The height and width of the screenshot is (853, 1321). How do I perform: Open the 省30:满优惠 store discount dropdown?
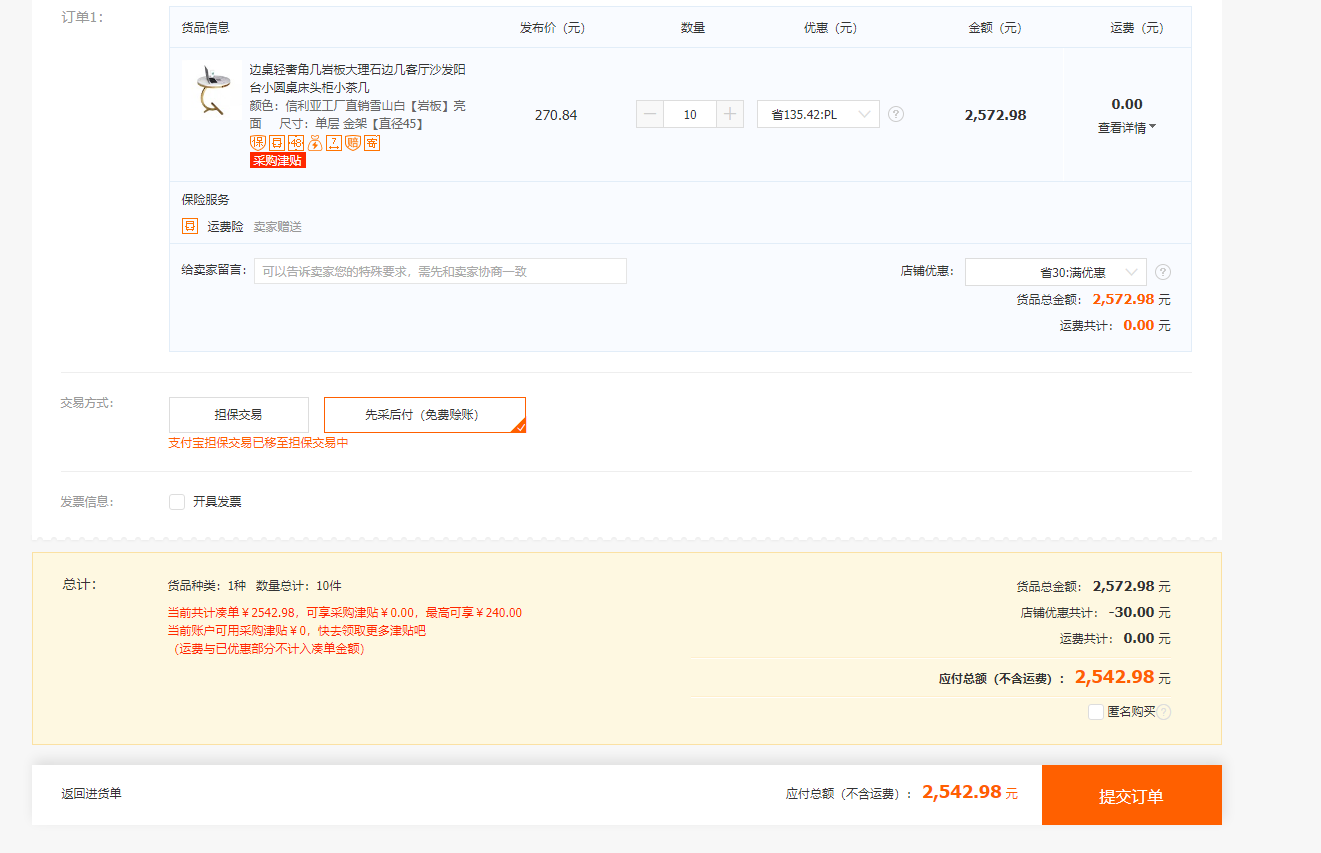pyautogui.click(x=1055, y=272)
